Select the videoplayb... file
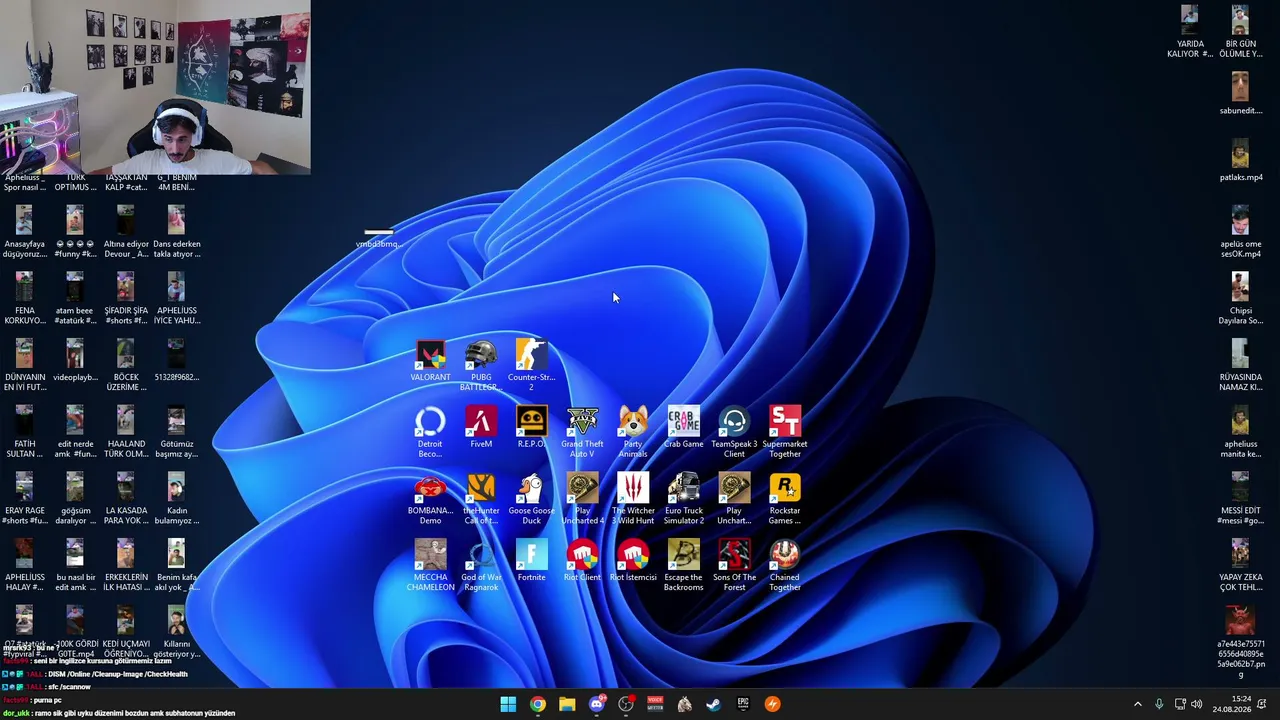This screenshot has width=1280, height=720. pos(75,361)
